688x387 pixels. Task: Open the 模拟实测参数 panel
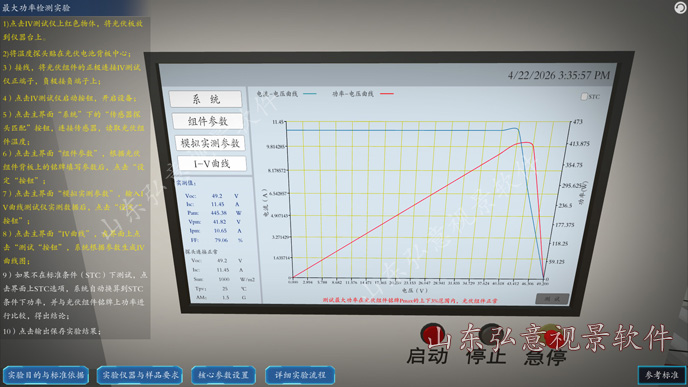point(210,143)
